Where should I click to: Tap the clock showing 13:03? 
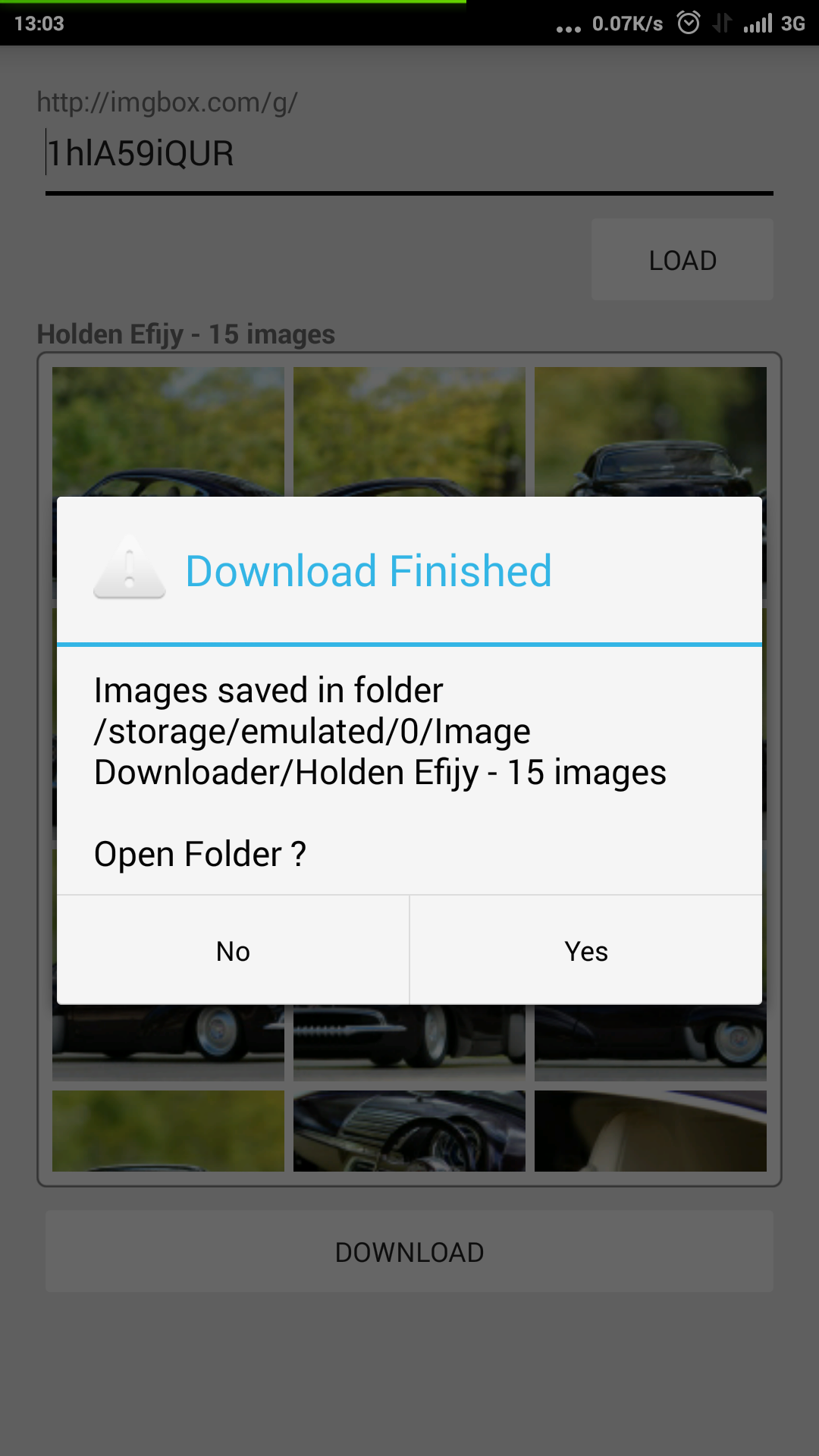click(39, 24)
